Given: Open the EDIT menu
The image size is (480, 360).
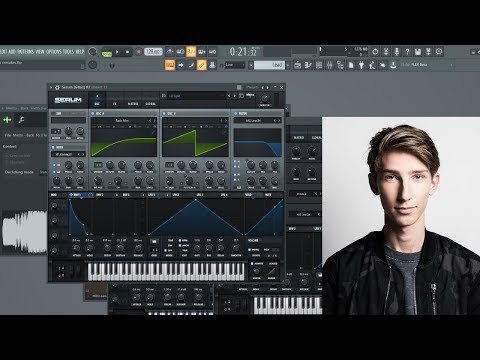Looking at the screenshot, I should [3, 52].
